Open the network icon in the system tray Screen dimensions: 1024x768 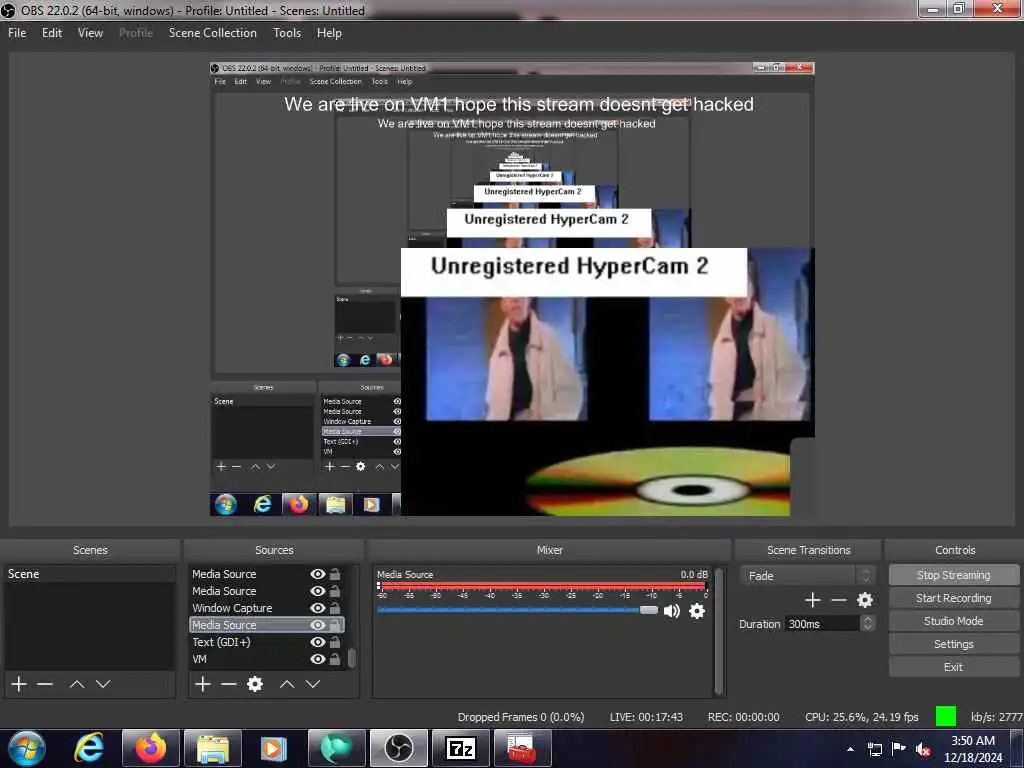pos(874,749)
